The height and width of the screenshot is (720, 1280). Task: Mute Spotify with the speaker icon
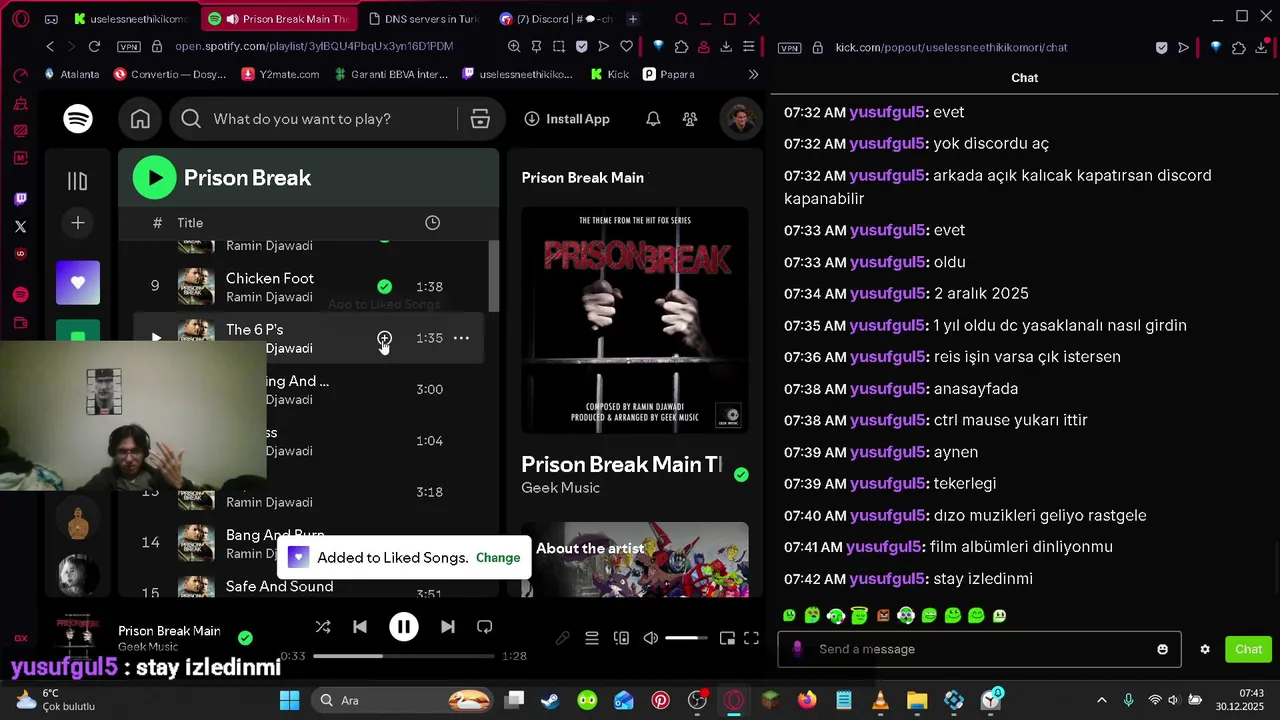651,638
